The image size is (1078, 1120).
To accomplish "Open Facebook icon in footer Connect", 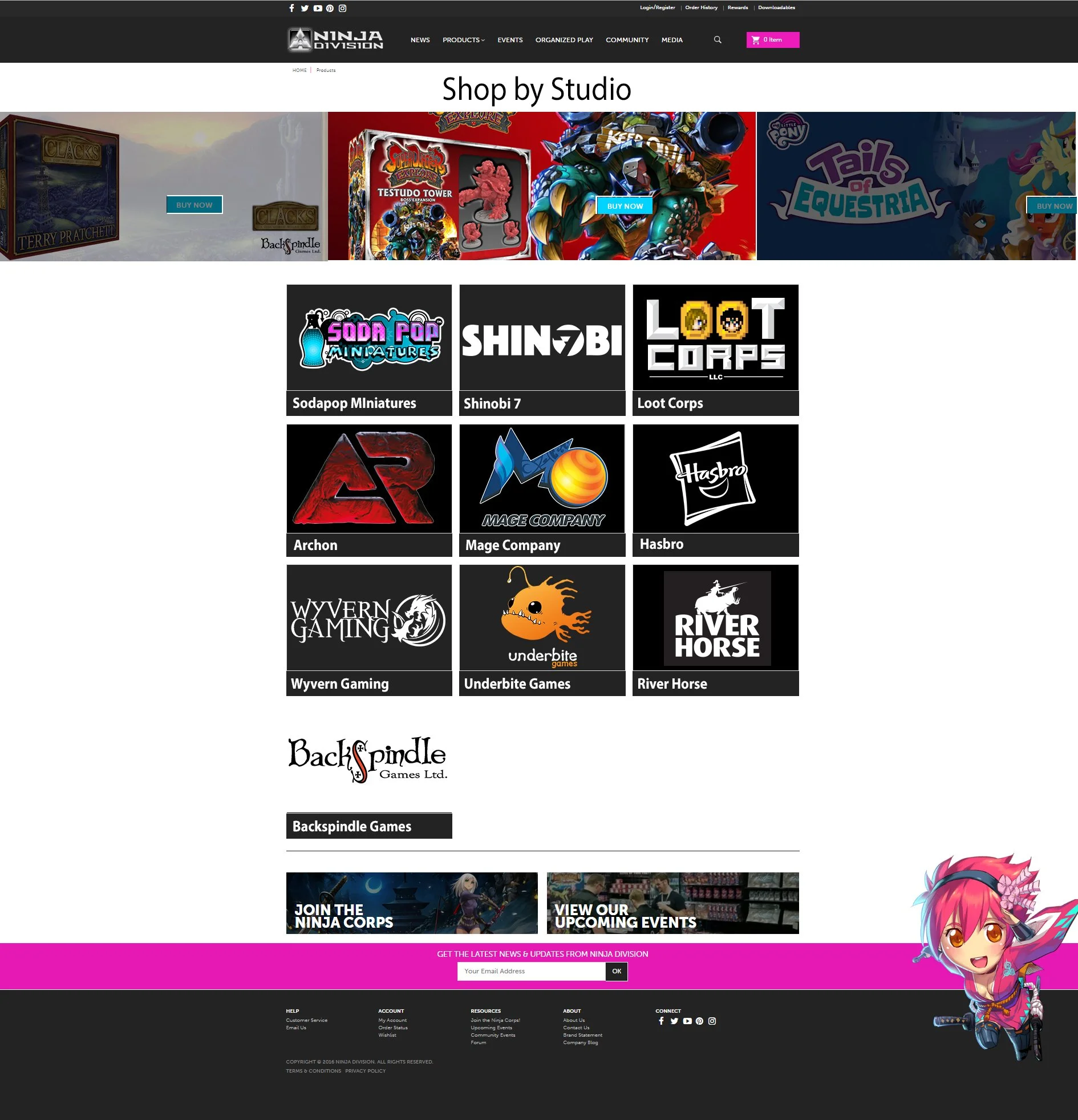I will pyautogui.click(x=661, y=1021).
